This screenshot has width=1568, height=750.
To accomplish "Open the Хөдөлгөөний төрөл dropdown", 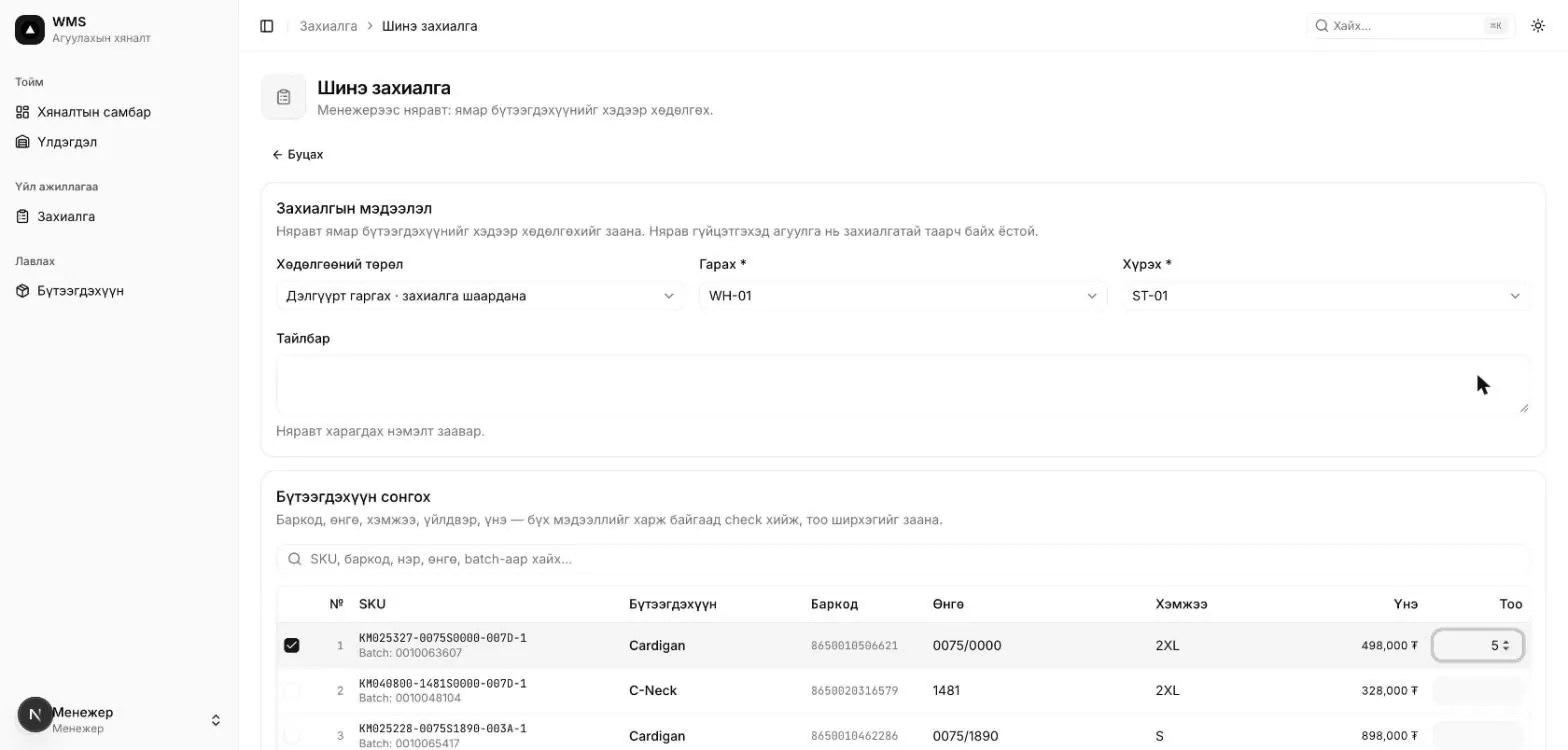I will [x=481, y=296].
